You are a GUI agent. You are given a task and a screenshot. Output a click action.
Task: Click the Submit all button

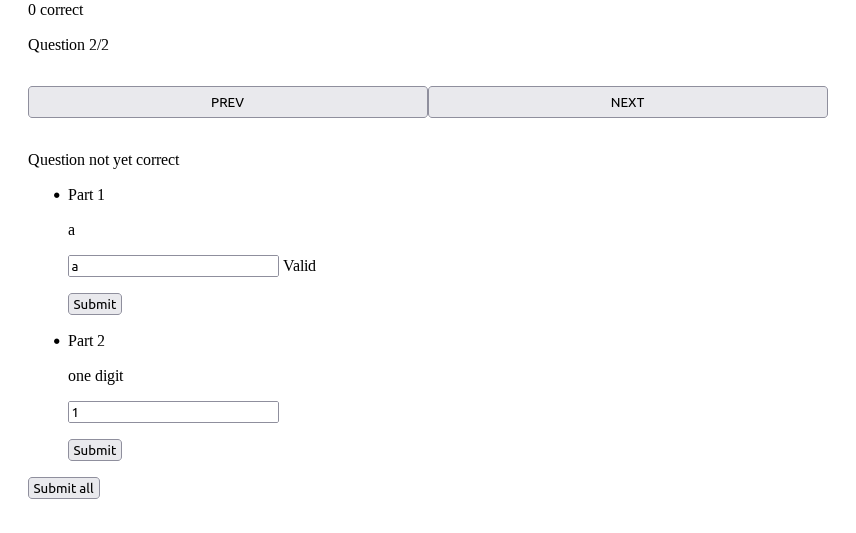63,488
